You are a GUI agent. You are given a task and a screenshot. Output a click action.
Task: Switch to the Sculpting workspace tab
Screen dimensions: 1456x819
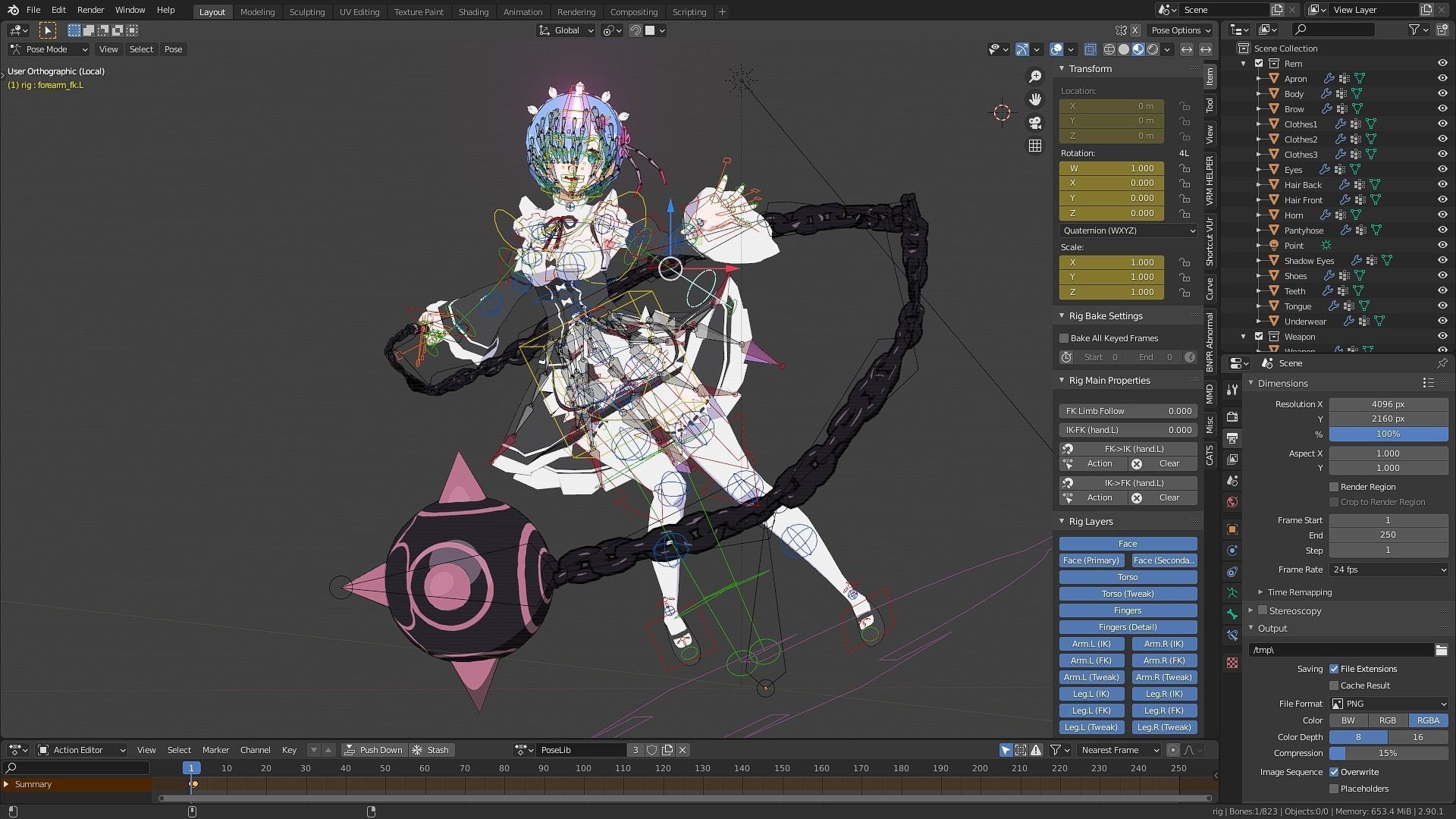(307, 12)
